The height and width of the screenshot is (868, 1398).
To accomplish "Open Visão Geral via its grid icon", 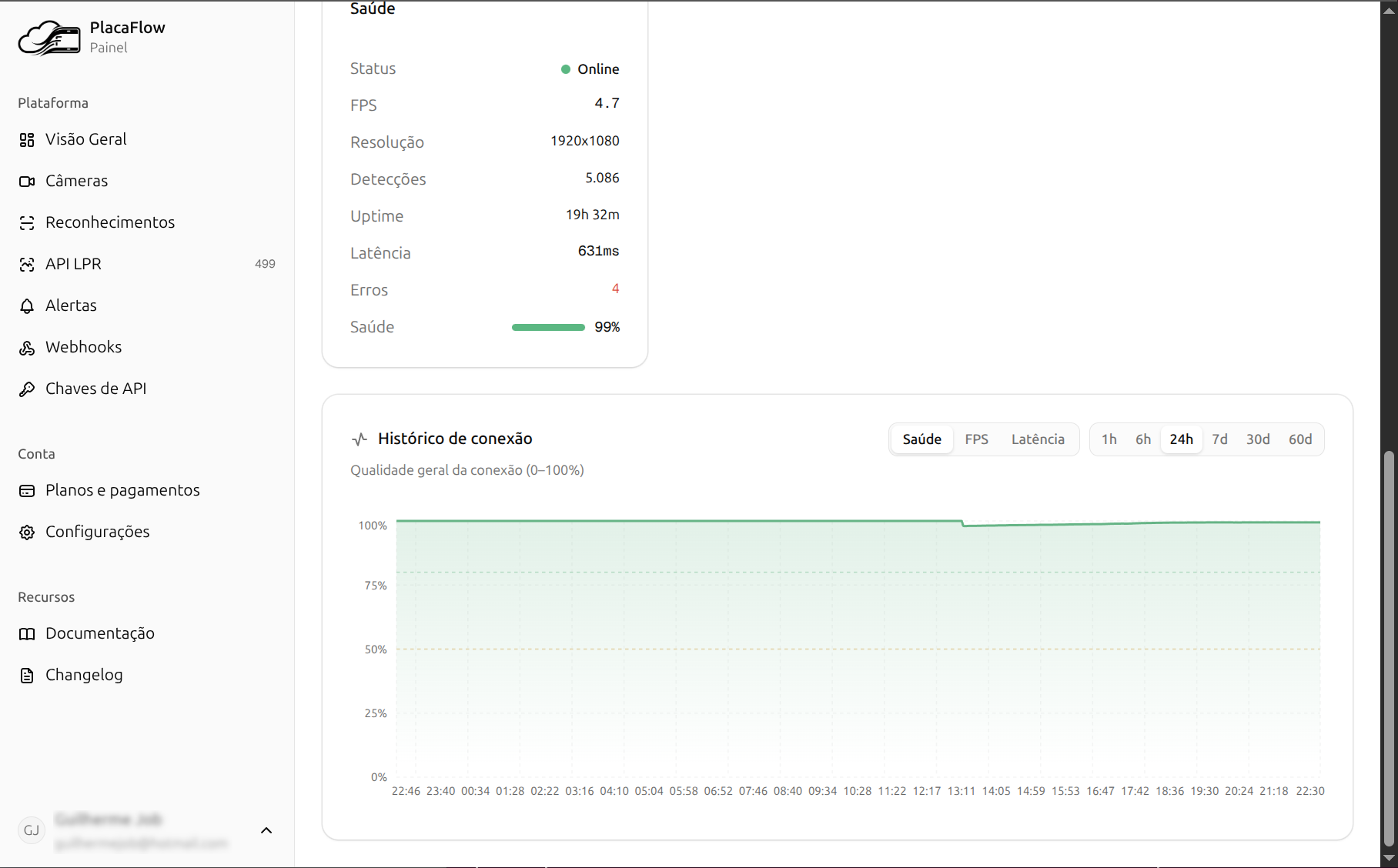I will 27,140.
